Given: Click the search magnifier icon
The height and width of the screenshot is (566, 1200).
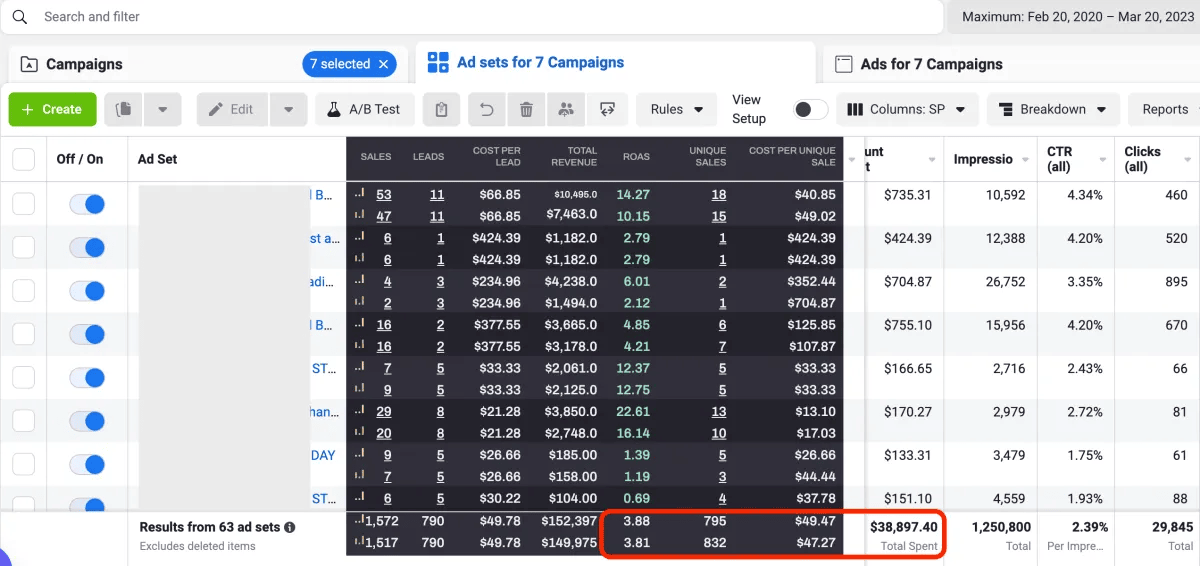Looking at the screenshot, I should click(19, 17).
